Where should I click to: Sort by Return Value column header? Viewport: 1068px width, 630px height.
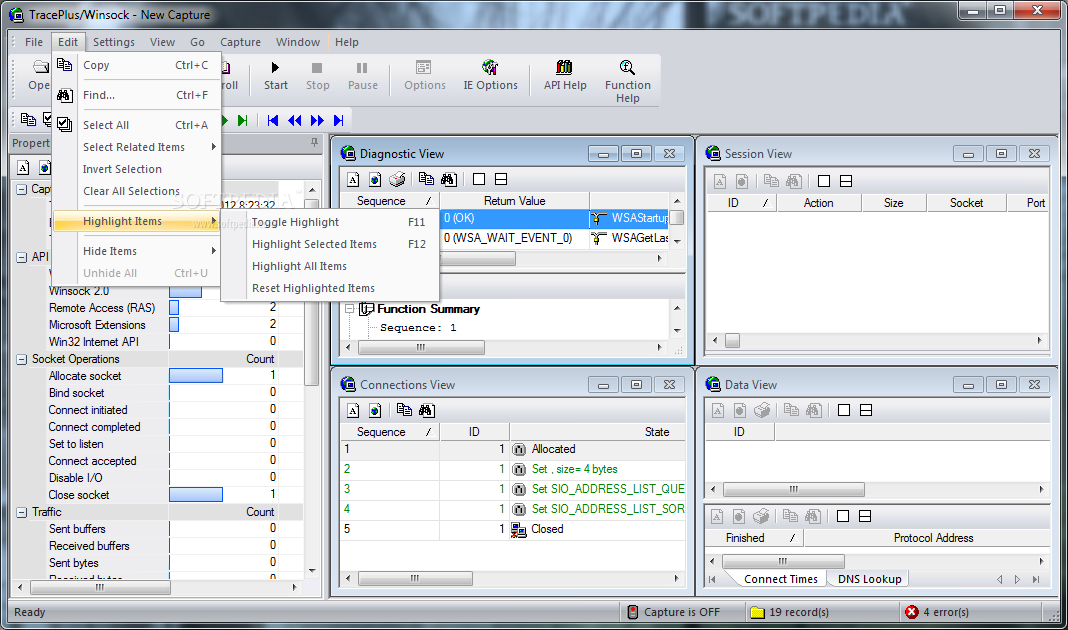tap(514, 201)
